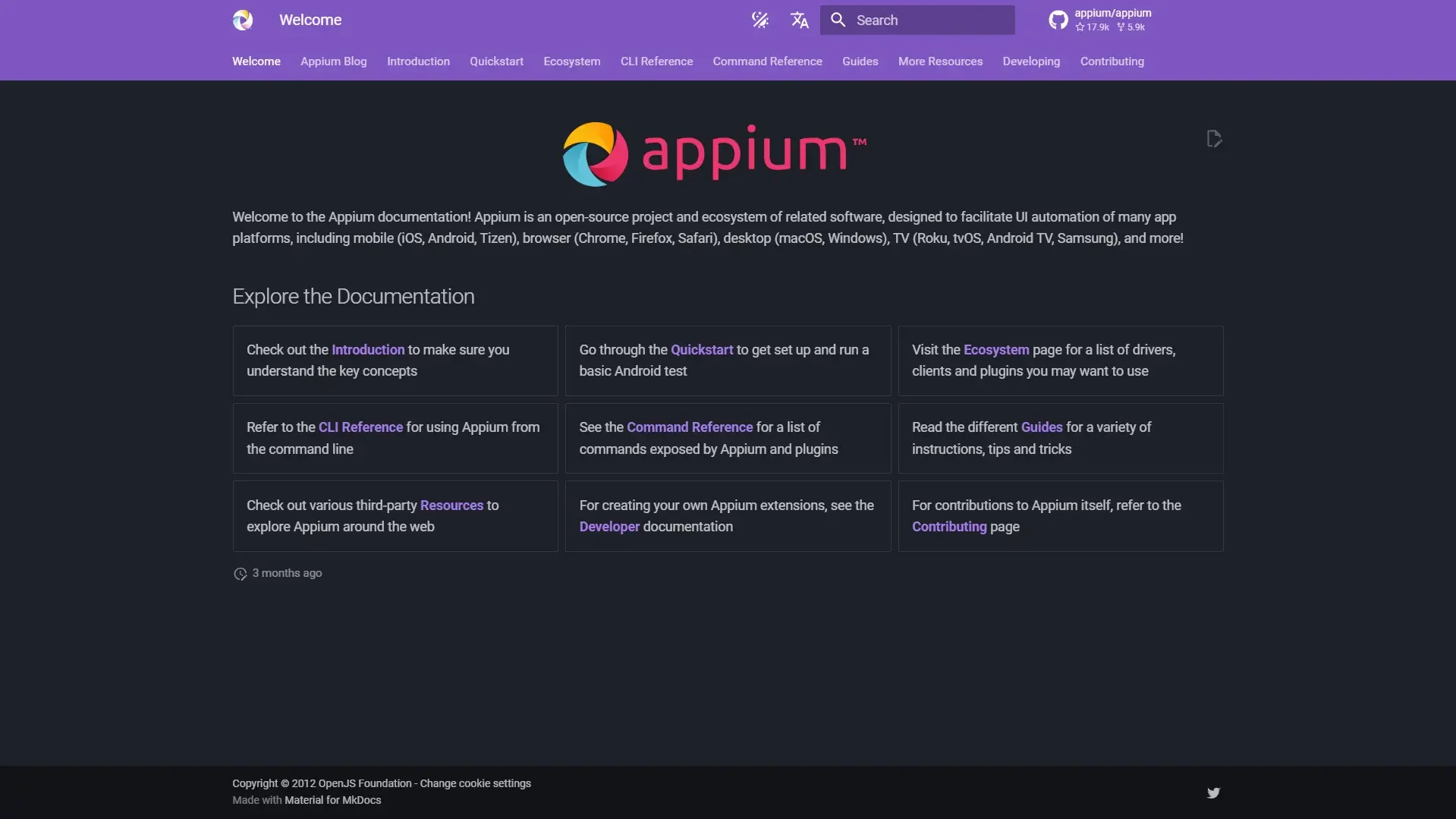
Task: Open the language selector icon
Action: (x=800, y=20)
